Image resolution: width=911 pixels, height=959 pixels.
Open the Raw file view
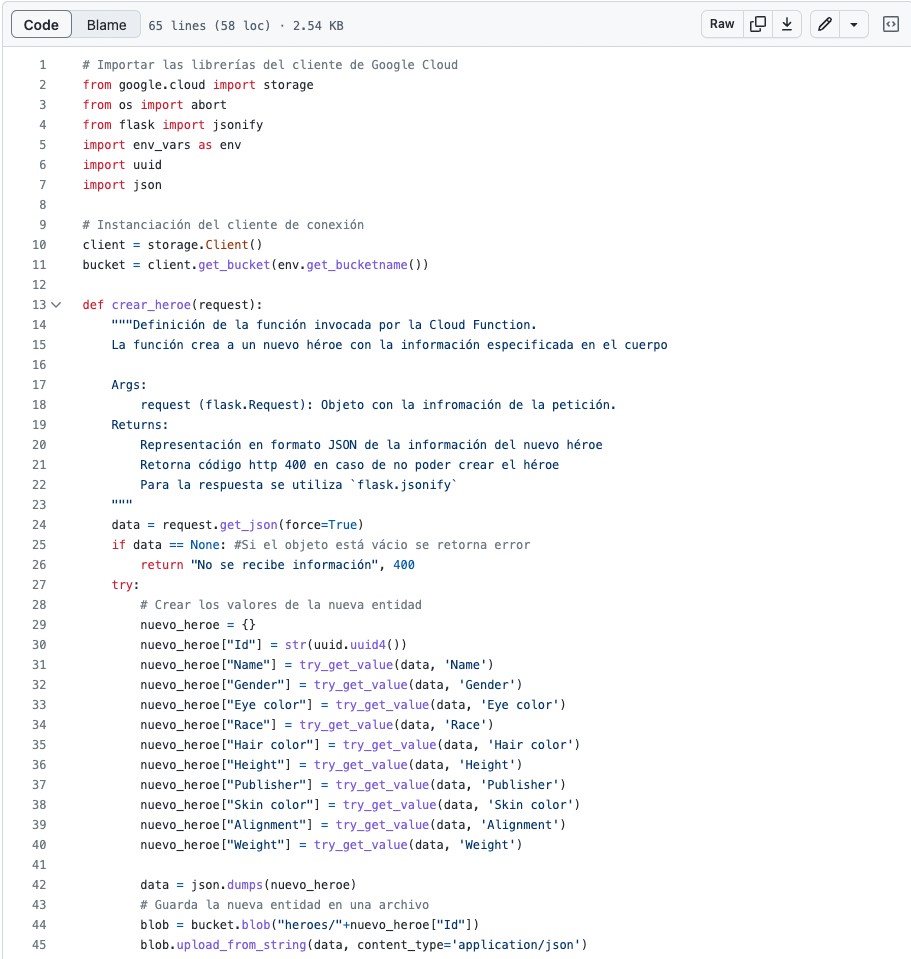722,24
